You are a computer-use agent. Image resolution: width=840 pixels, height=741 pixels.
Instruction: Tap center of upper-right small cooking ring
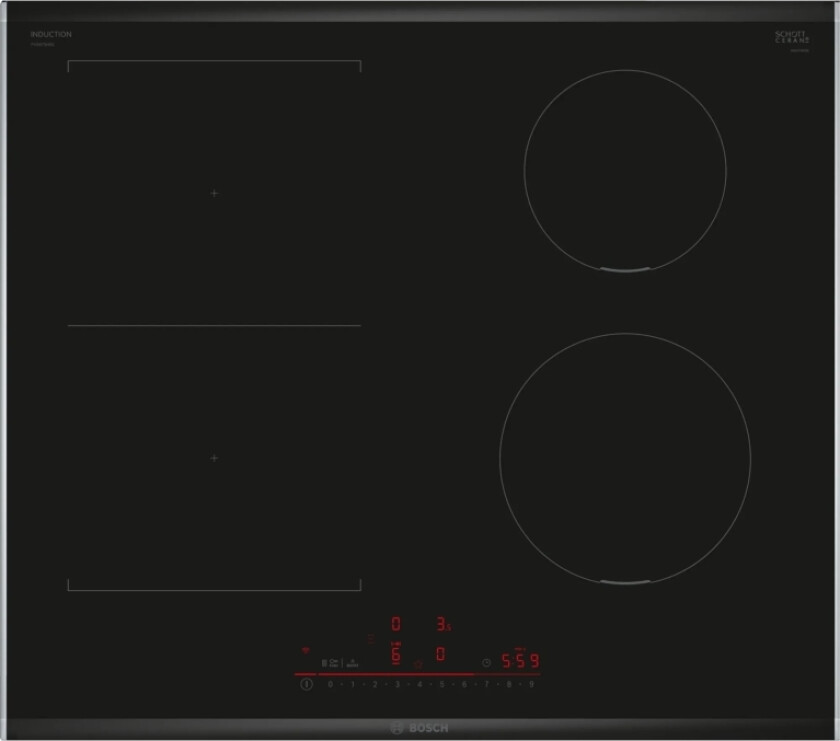tap(626, 171)
